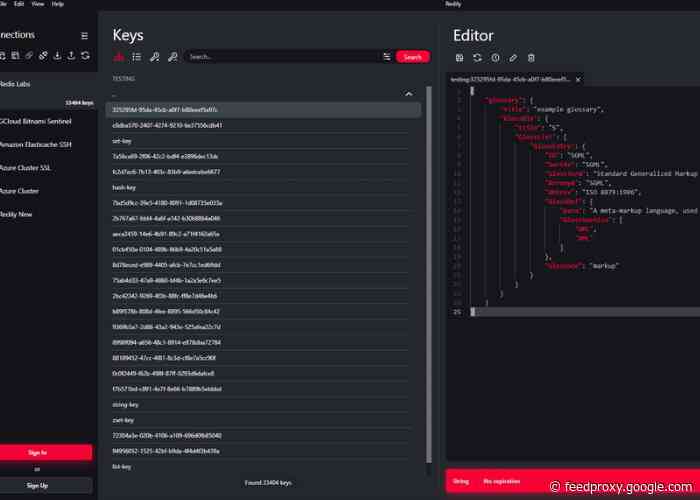Click the edit connection icon in Connections toolbar
Image resolution: width=700 pixels, height=500 pixels.
[15, 55]
